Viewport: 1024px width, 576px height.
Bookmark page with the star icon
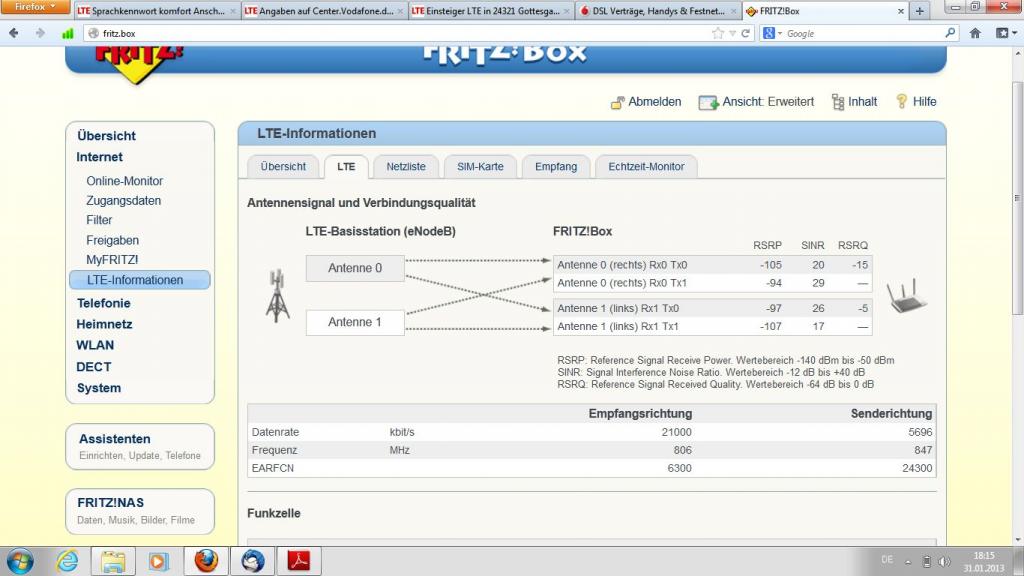tap(718, 33)
